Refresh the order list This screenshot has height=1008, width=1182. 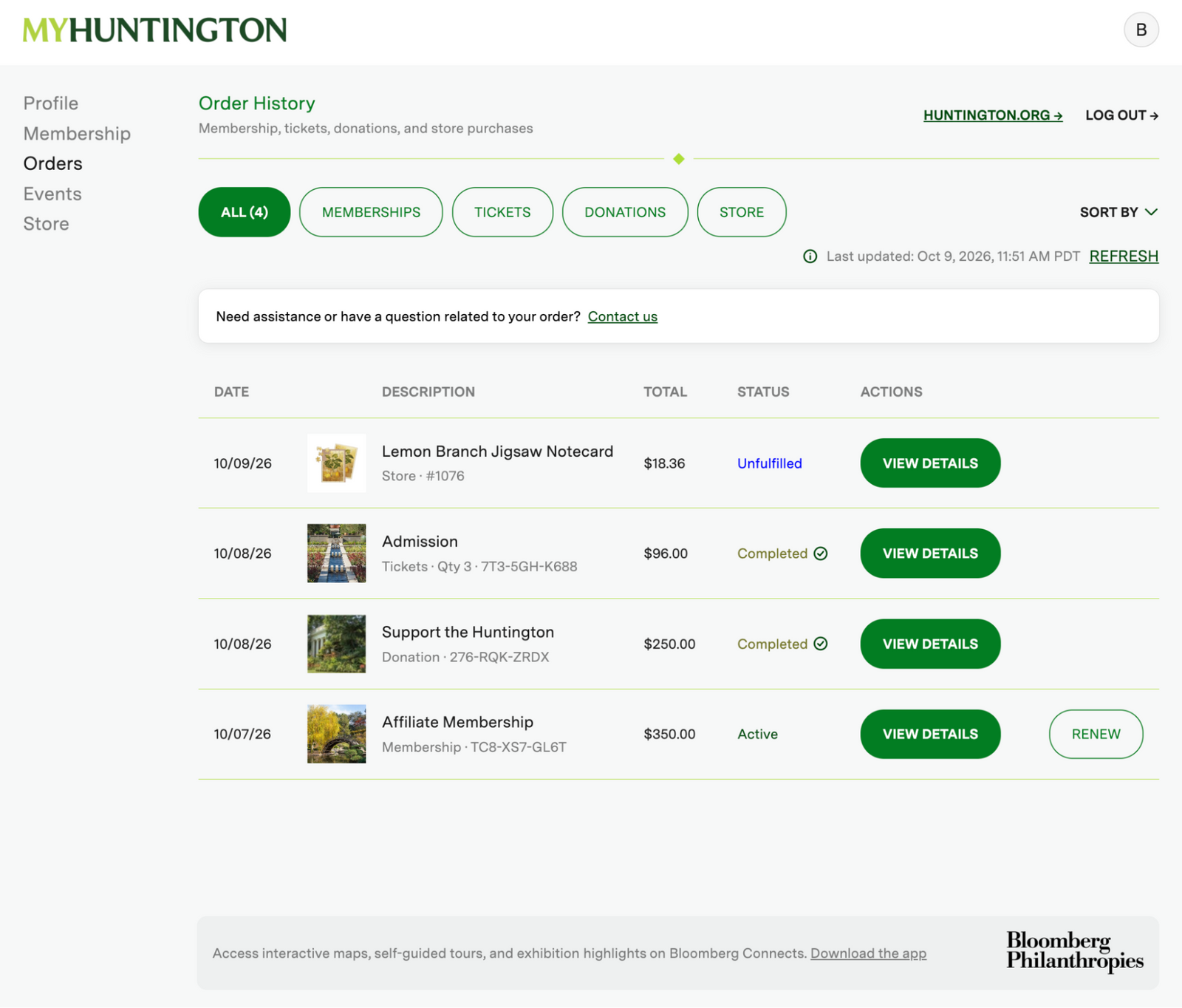coord(1124,256)
